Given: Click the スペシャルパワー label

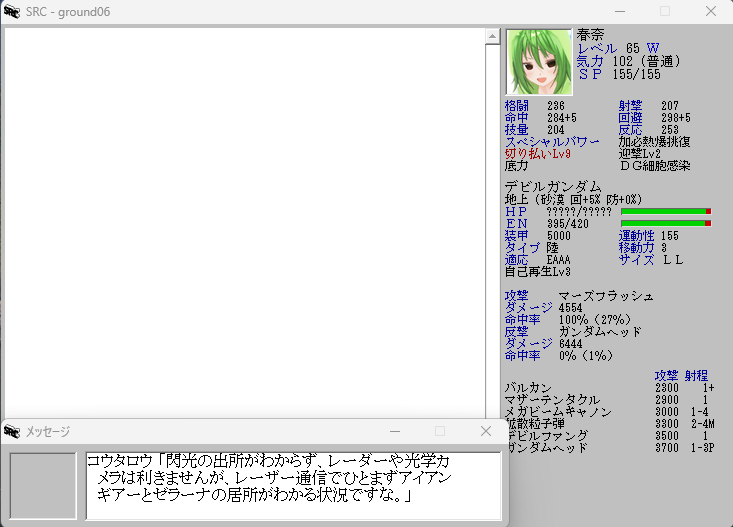Looking at the screenshot, I should point(552,142).
